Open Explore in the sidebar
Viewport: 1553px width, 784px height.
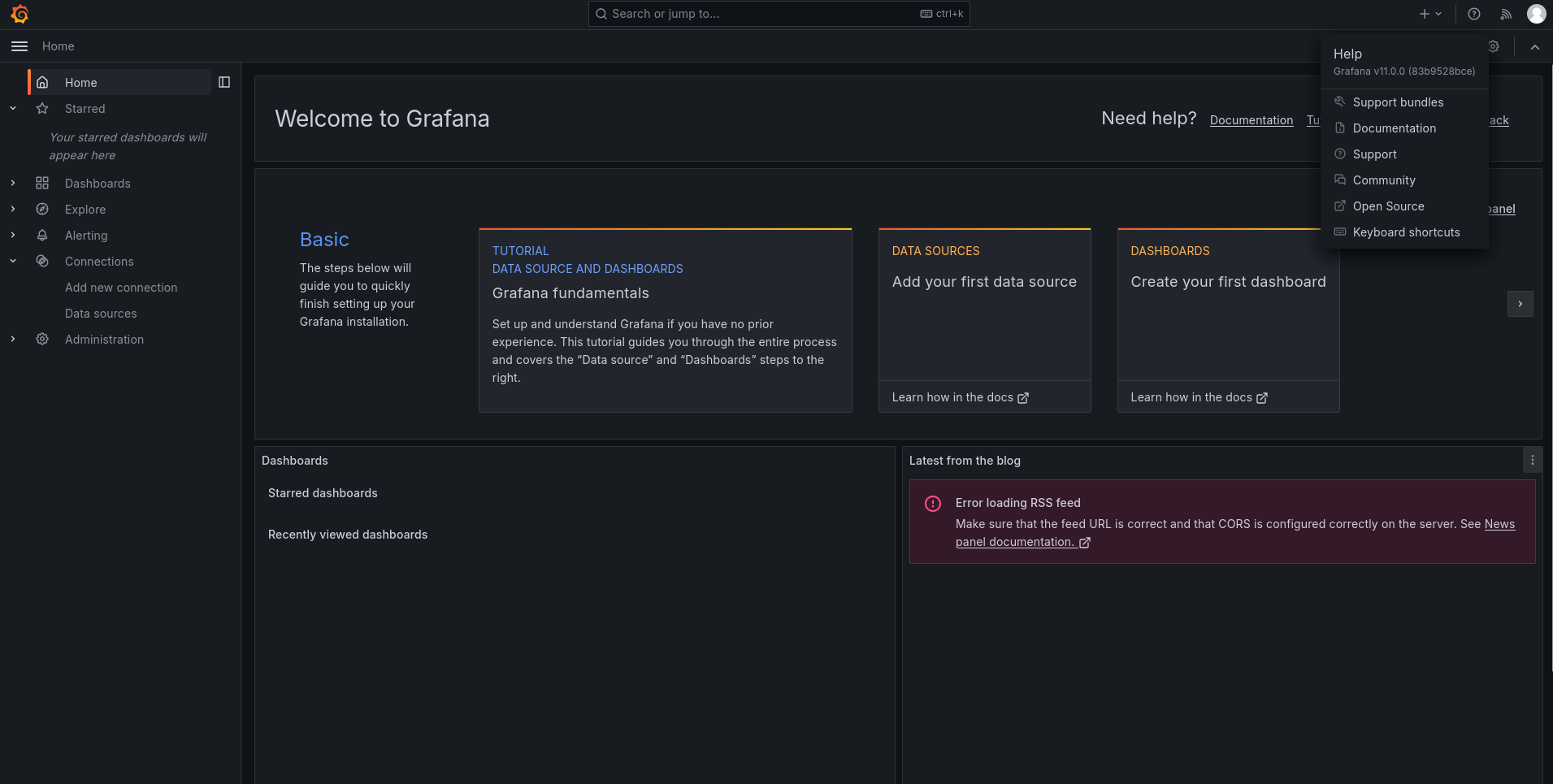tap(85, 210)
